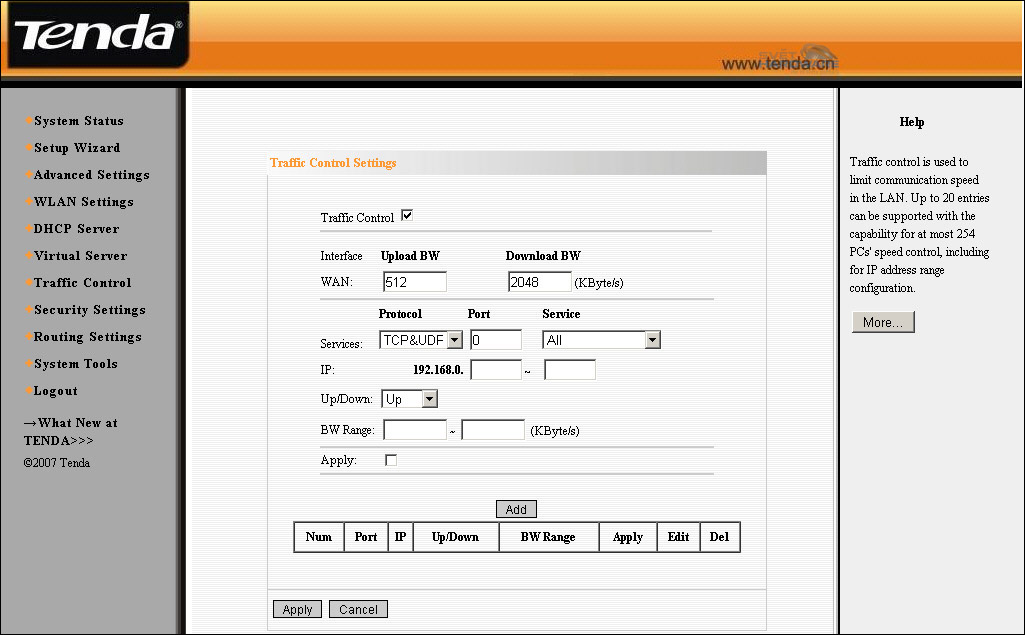Image resolution: width=1025 pixels, height=635 pixels.
Task: Select Security Settings in the sidebar
Action: [x=89, y=310]
